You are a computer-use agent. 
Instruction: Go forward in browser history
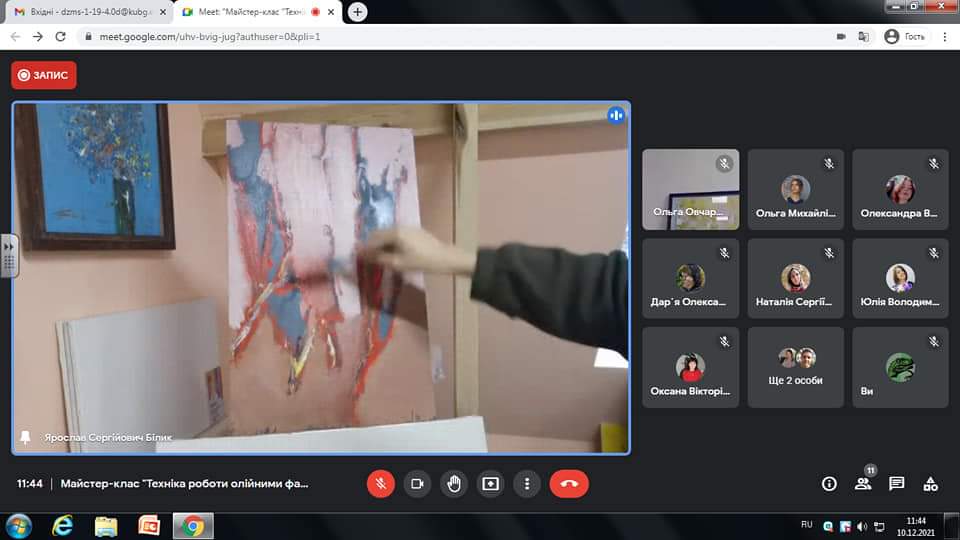(x=37, y=37)
